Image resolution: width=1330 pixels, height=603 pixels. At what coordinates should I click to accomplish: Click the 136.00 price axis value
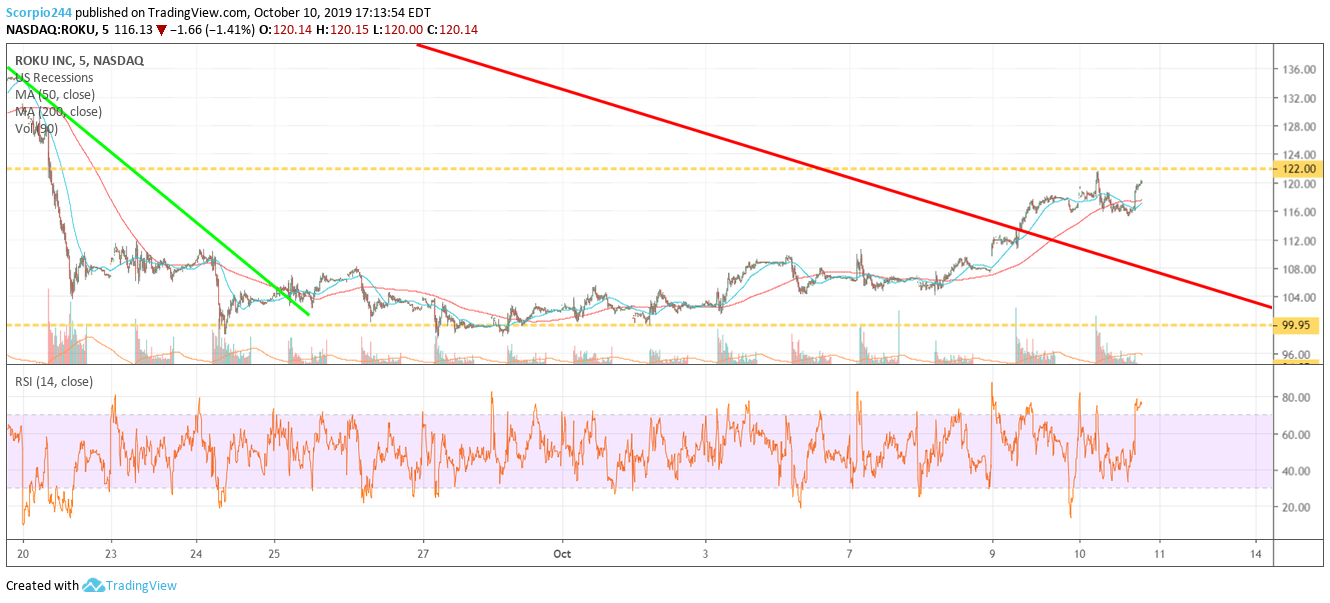(x=1297, y=70)
